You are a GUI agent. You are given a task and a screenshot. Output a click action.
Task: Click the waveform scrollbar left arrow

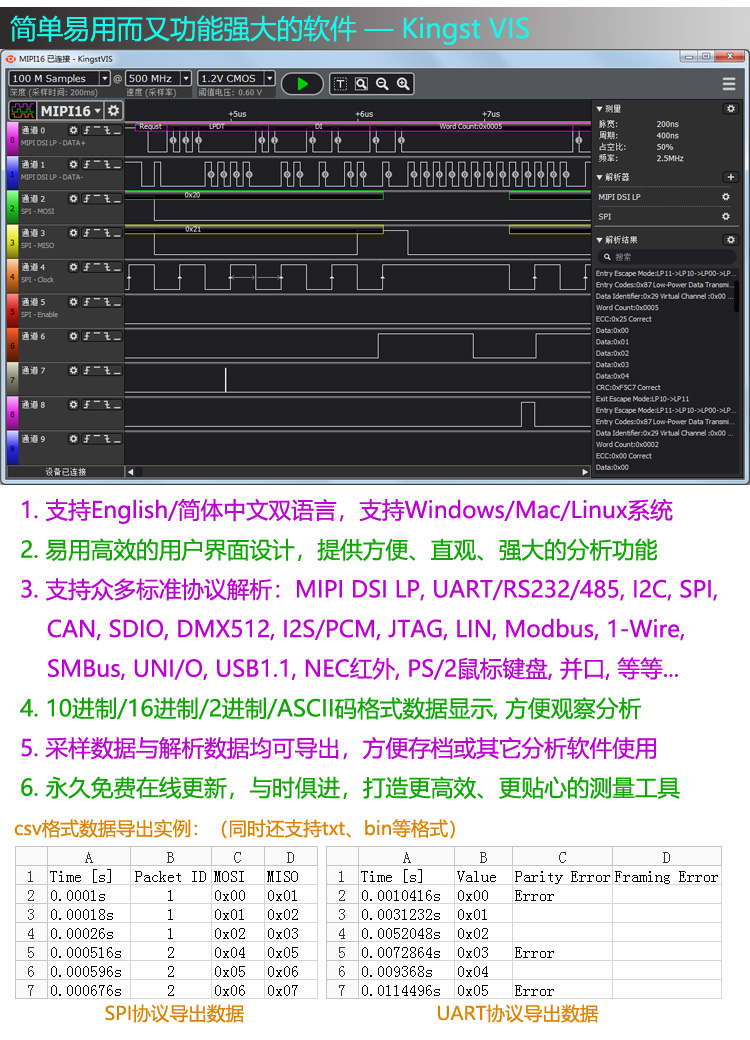[x=131, y=472]
